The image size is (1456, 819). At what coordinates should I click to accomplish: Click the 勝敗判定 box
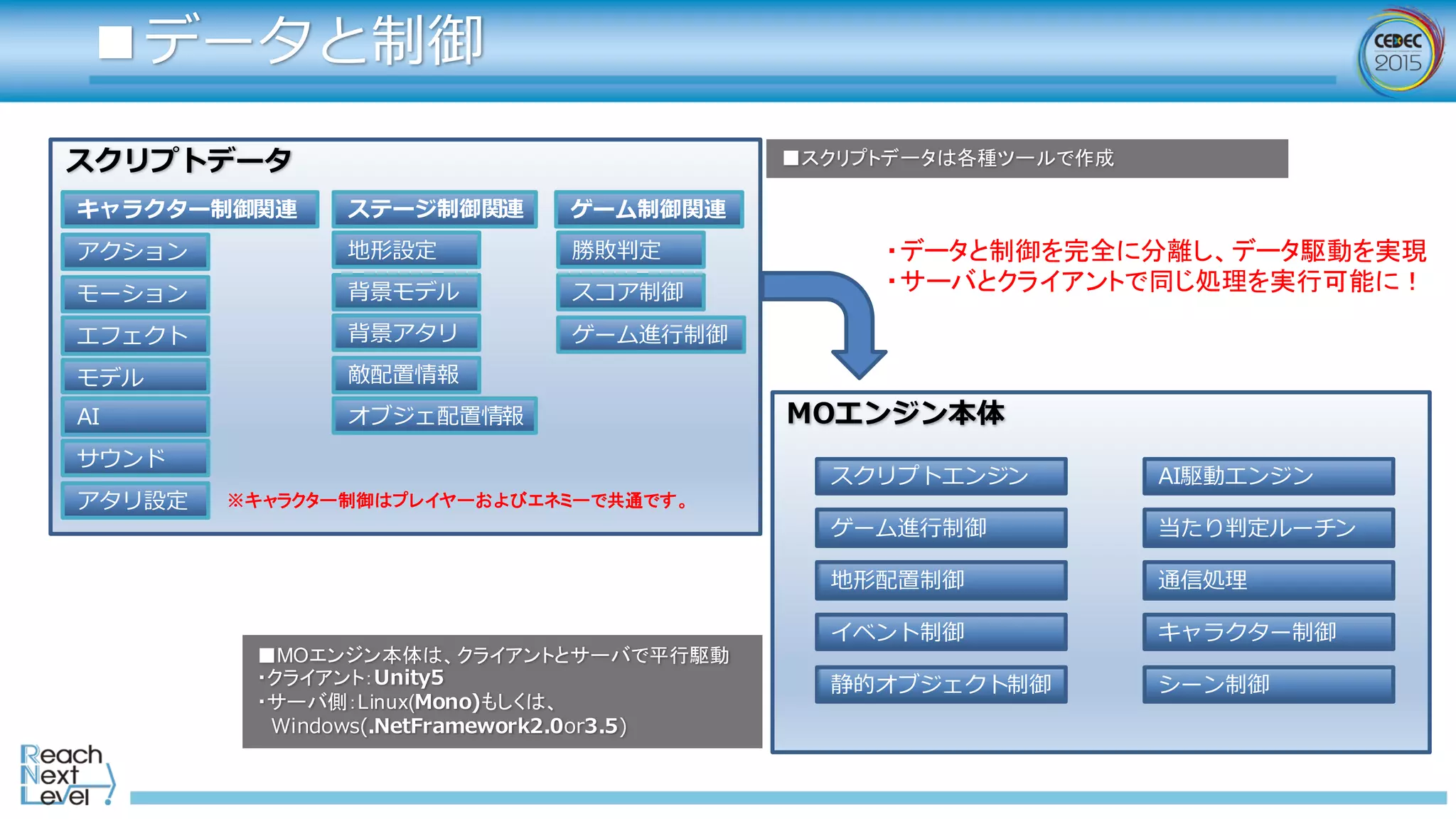pos(631,250)
